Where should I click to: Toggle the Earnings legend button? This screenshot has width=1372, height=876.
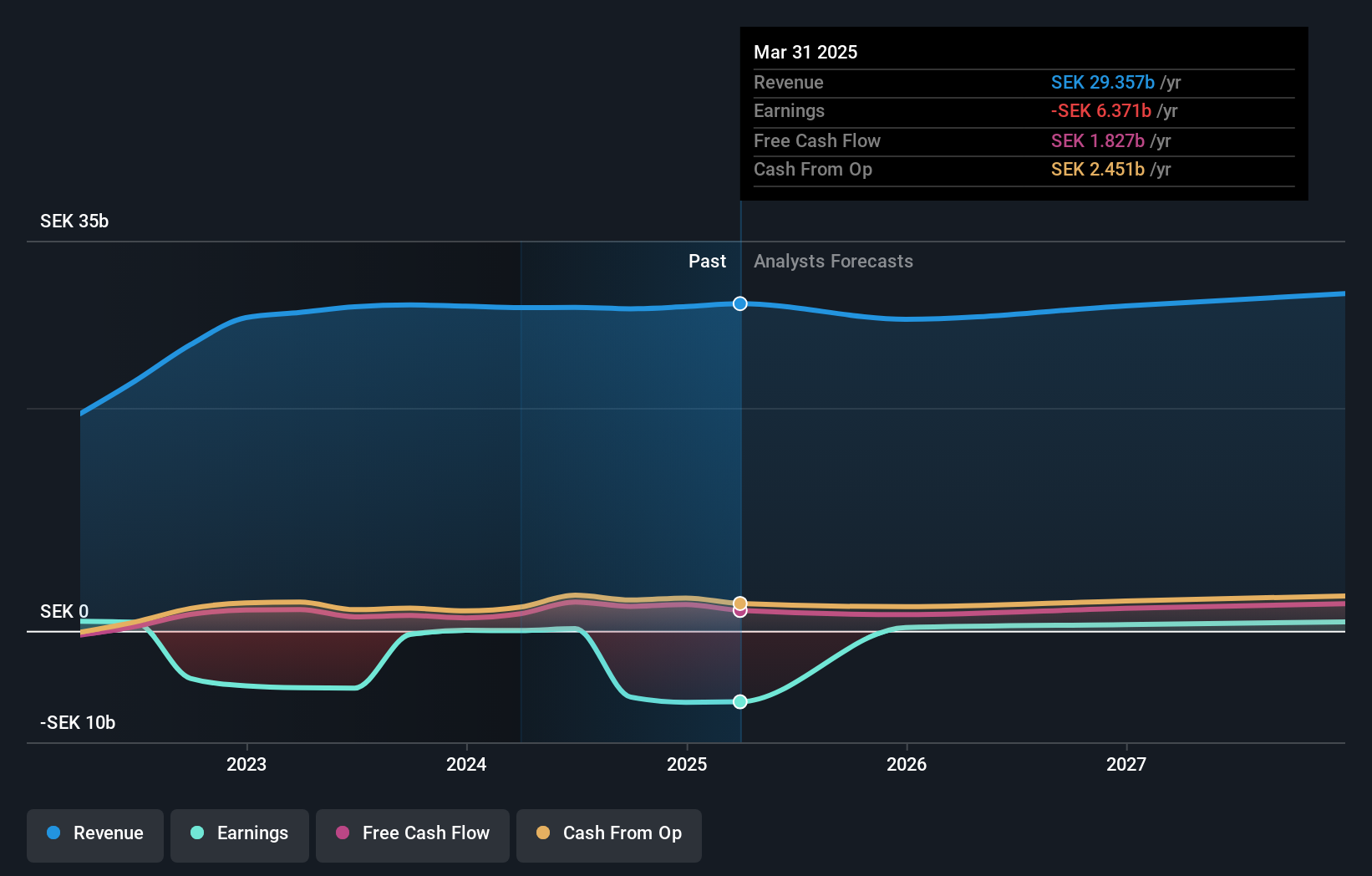coord(240,835)
